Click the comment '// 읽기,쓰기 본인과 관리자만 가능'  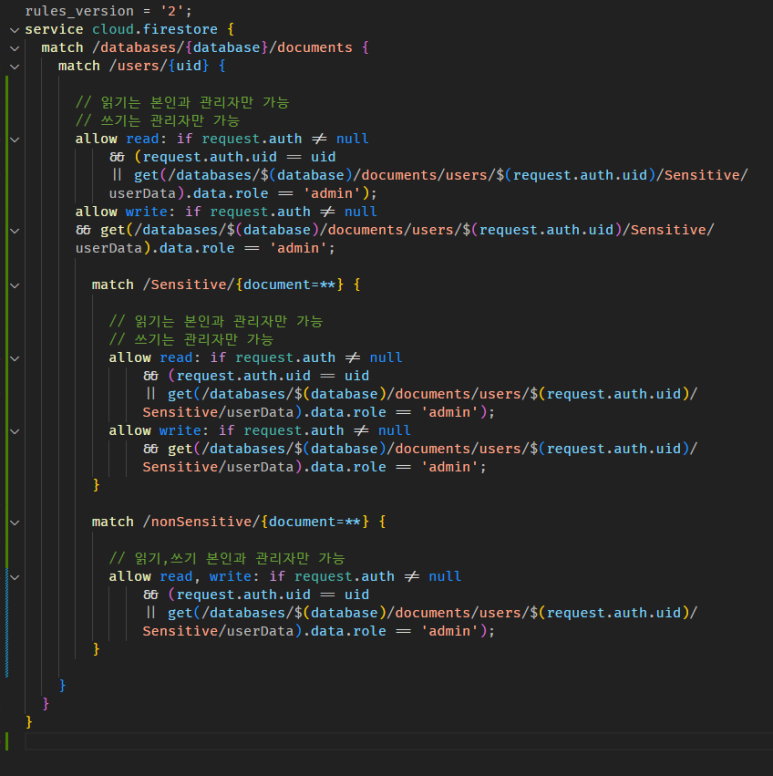pos(227,558)
